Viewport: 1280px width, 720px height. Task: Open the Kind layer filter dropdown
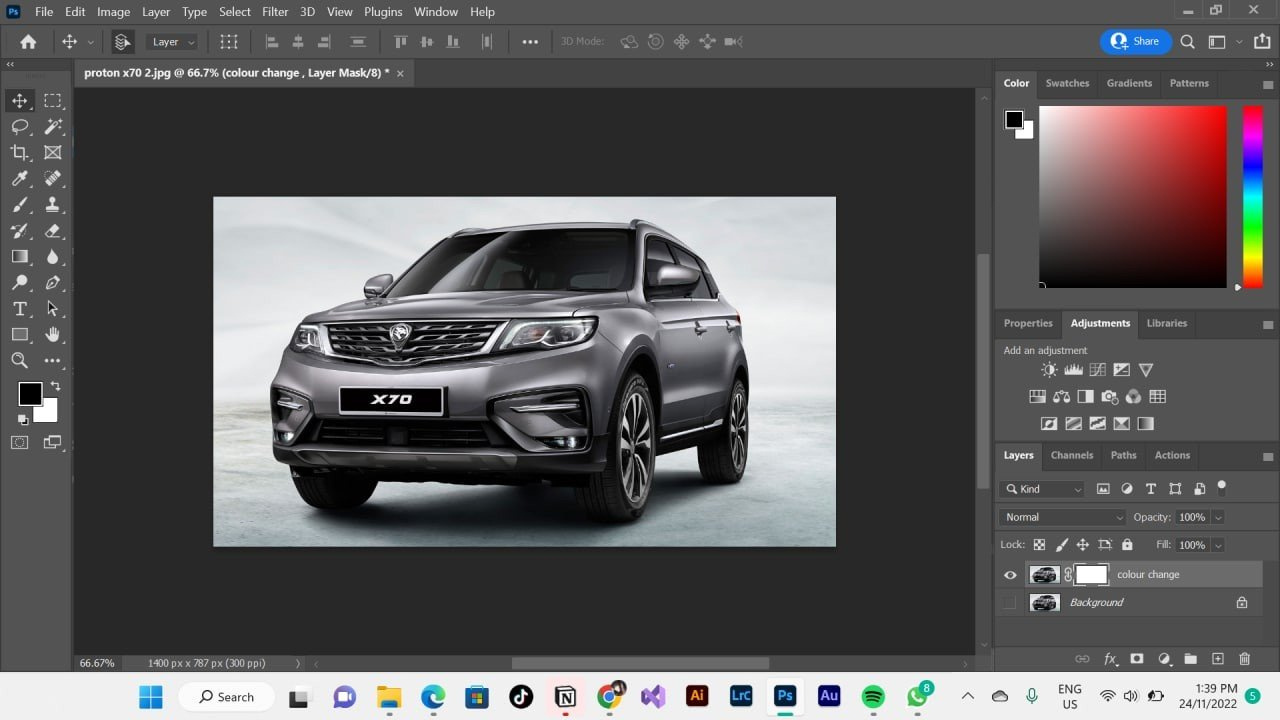[1042, 489]
